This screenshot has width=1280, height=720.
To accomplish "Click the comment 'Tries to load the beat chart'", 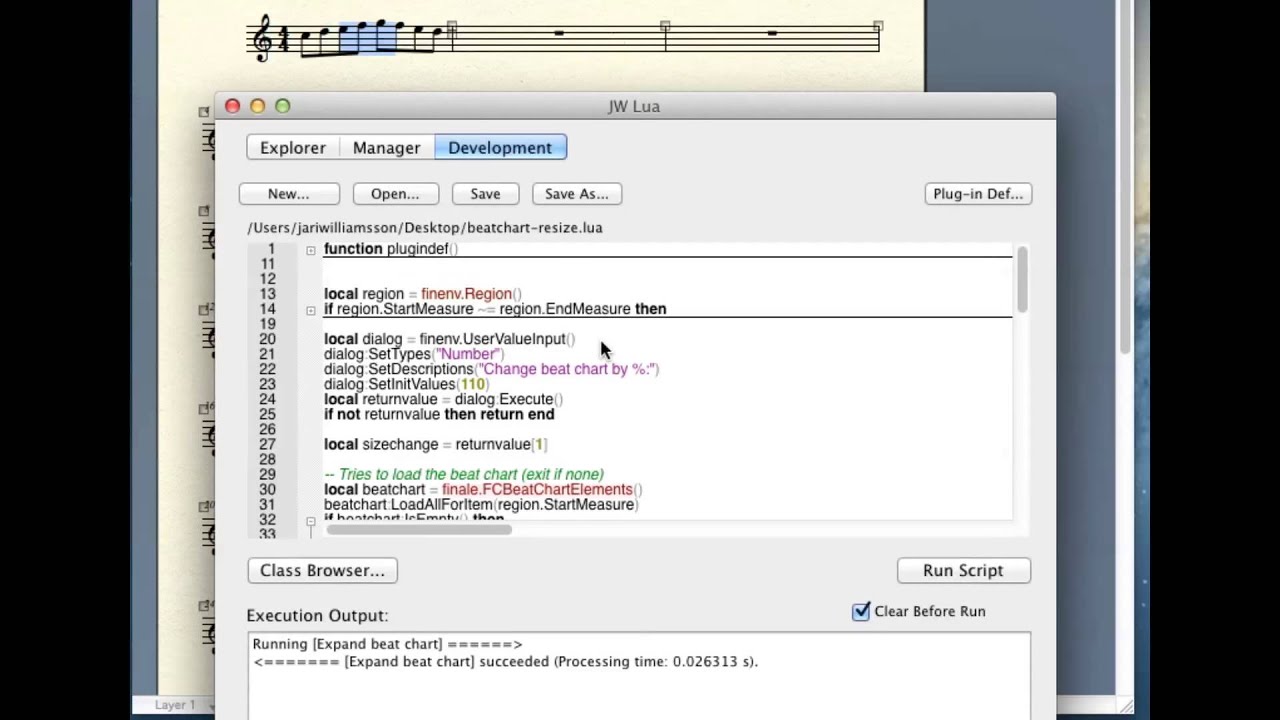I will (464, 474).
